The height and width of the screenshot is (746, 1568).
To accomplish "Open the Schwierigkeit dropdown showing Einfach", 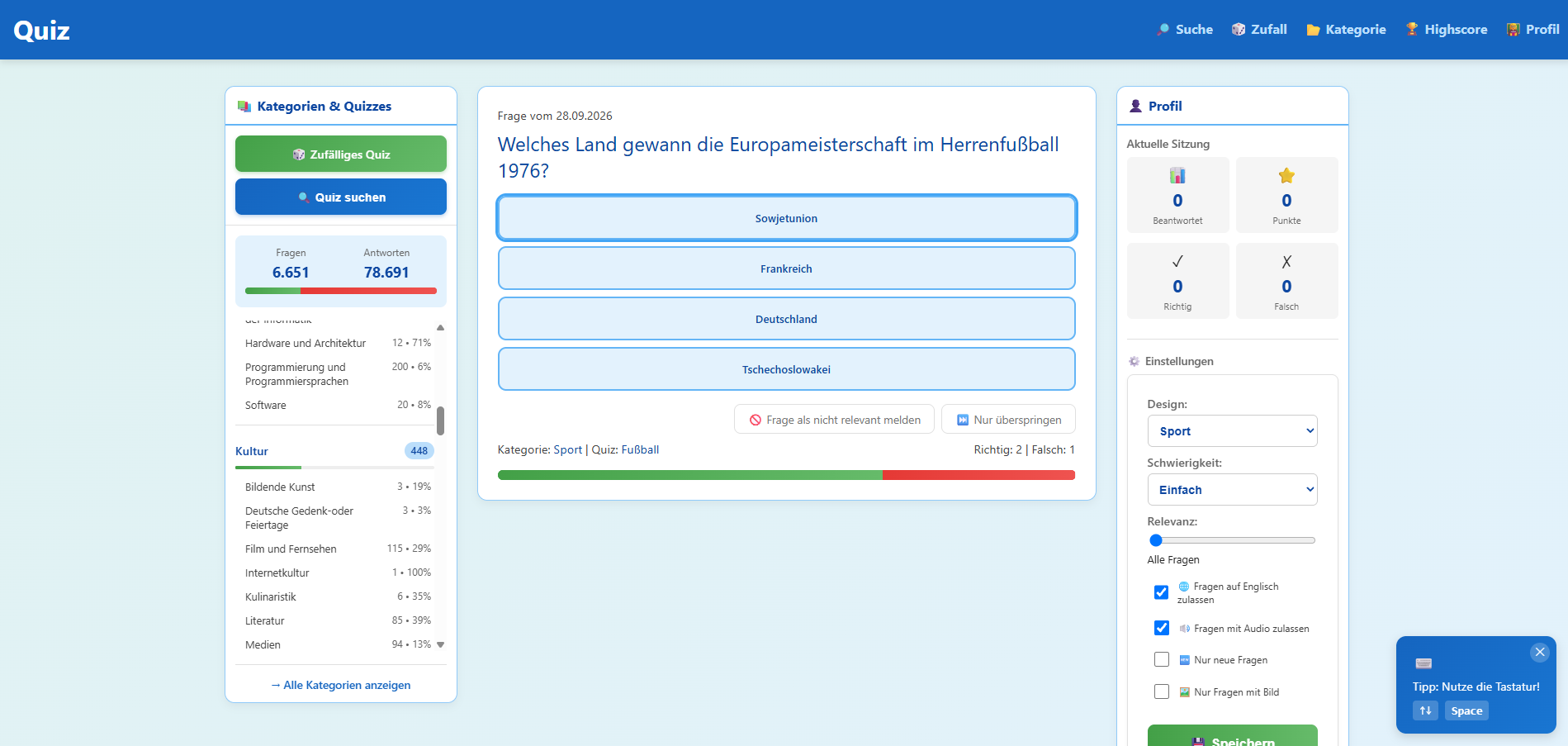I will [x=1232, y=490].
